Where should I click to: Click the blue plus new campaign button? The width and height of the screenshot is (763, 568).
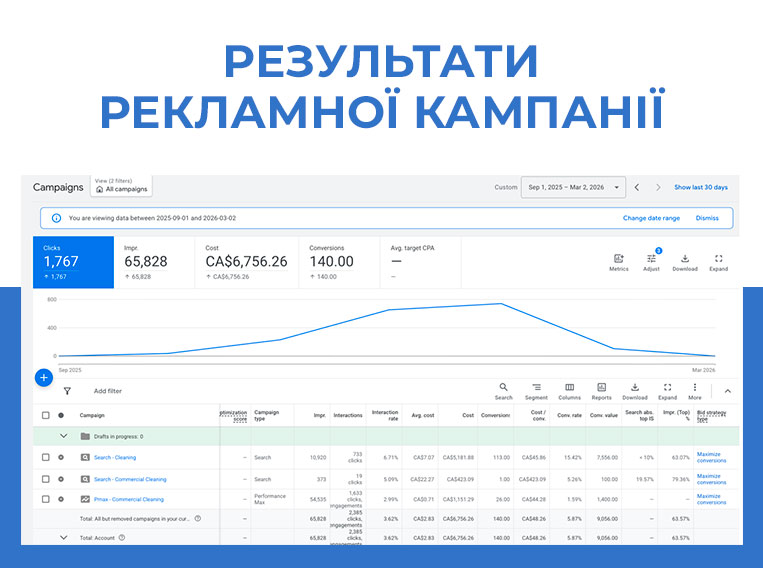point(44,377)
